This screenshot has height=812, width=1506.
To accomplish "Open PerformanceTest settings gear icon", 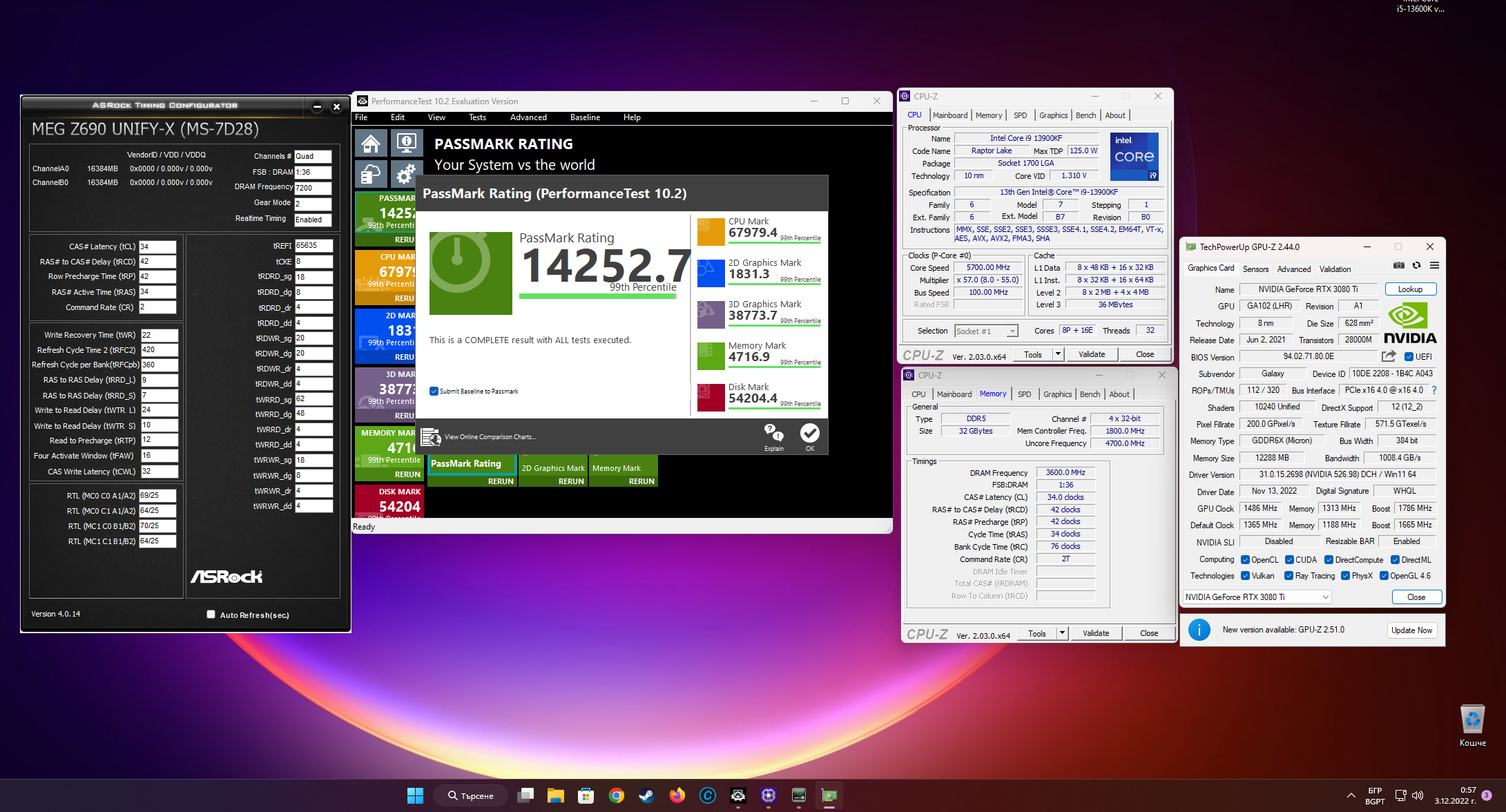I will [405, 174].
